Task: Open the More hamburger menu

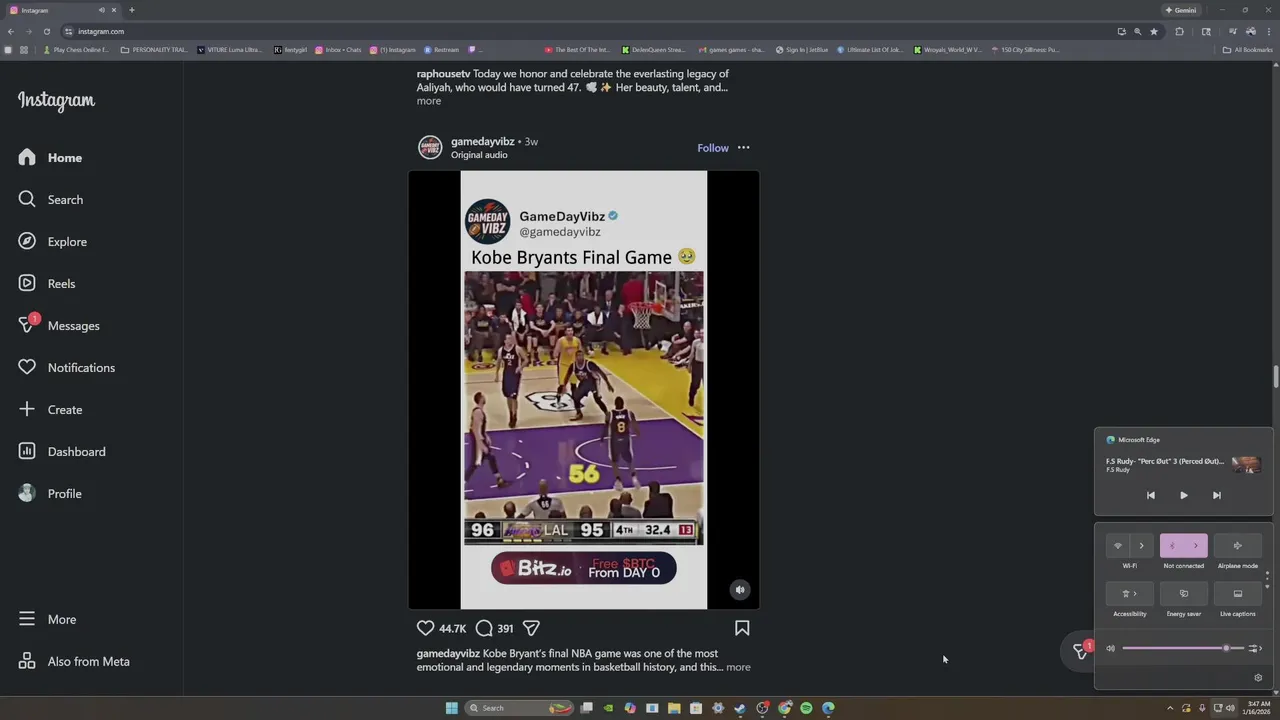Action: coord(47,619)
